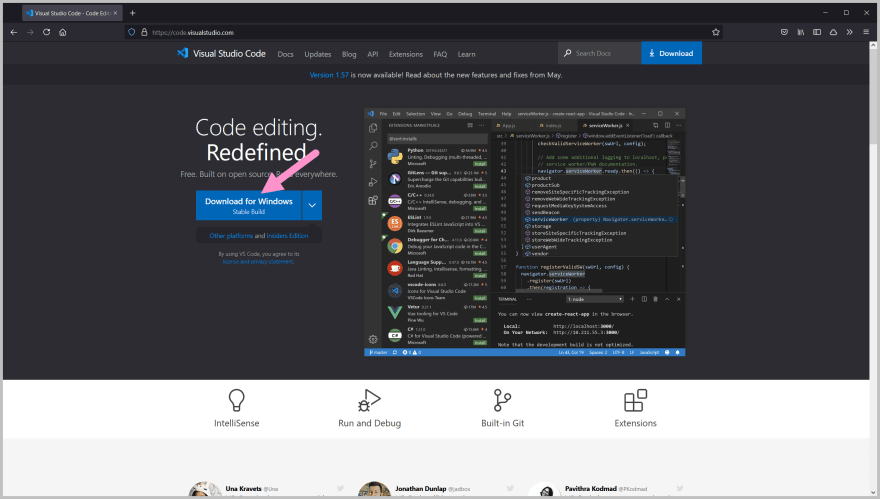Open license and privacy statement link
This screenshot has width=880, height=499.
(258, 262)
